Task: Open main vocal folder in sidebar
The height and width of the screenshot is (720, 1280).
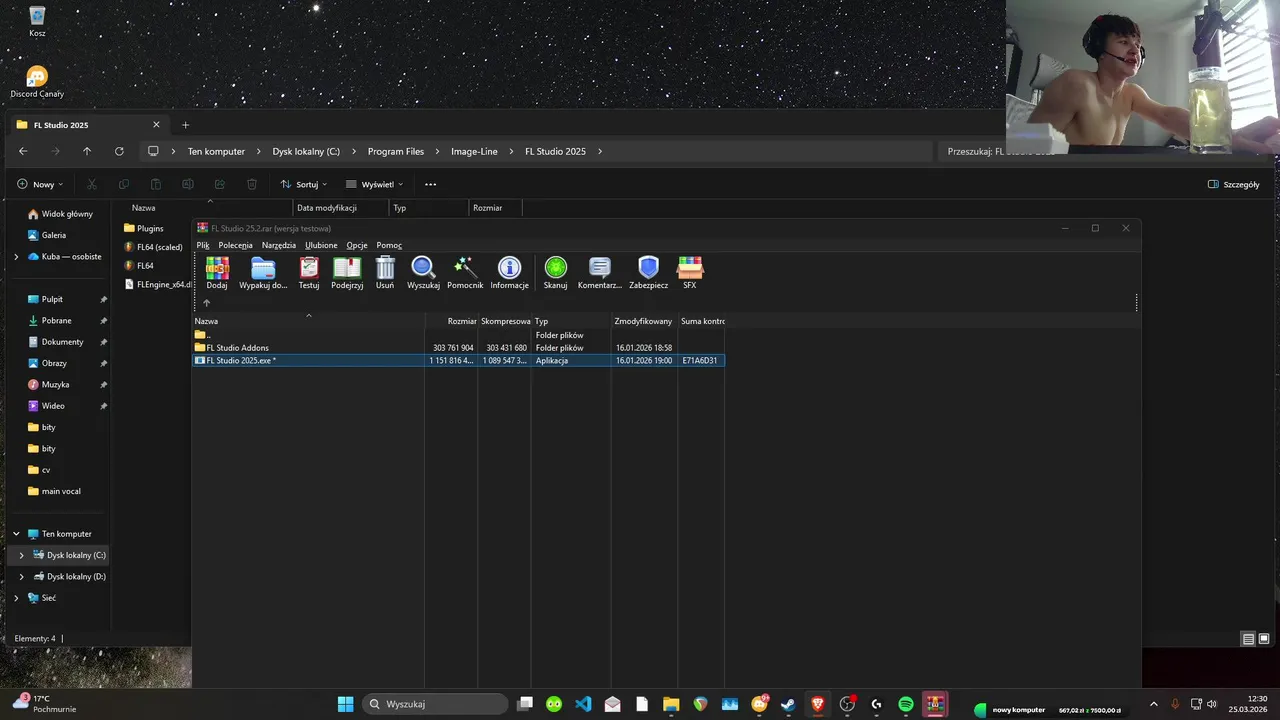Action: pos(54,491)
